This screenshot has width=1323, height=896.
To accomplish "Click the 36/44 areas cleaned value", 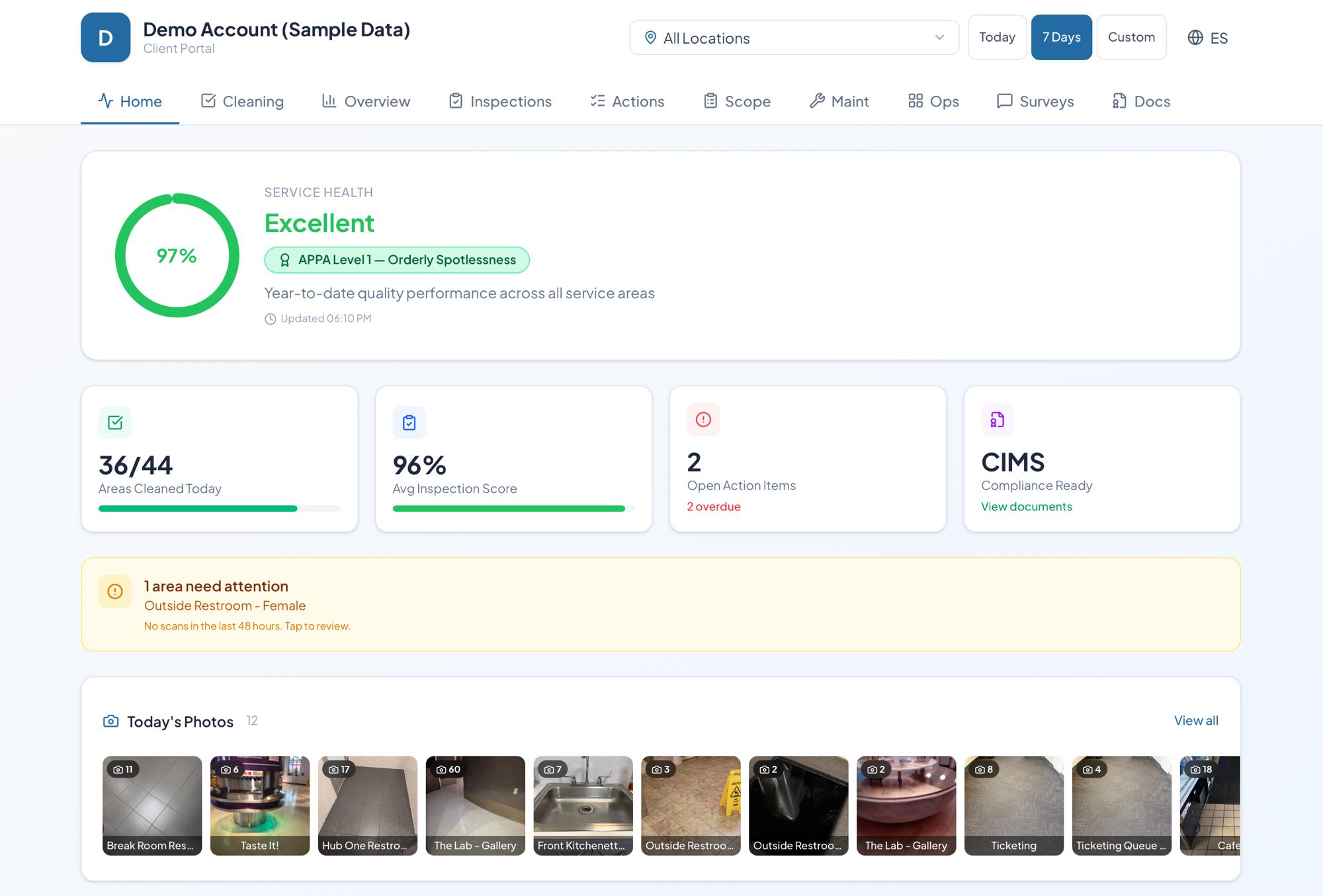I will [136, 466].
